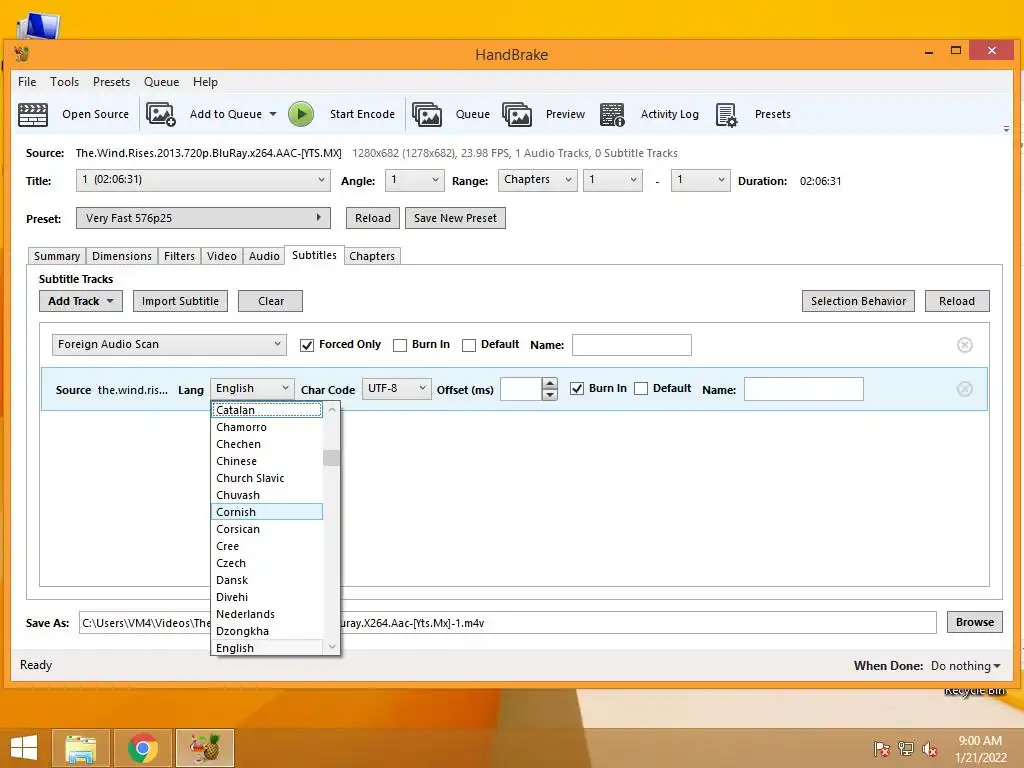The width and height of the screenshot is (1024, 768).
Task: Click the Presets gear document icon
Action: coord(727,114)
